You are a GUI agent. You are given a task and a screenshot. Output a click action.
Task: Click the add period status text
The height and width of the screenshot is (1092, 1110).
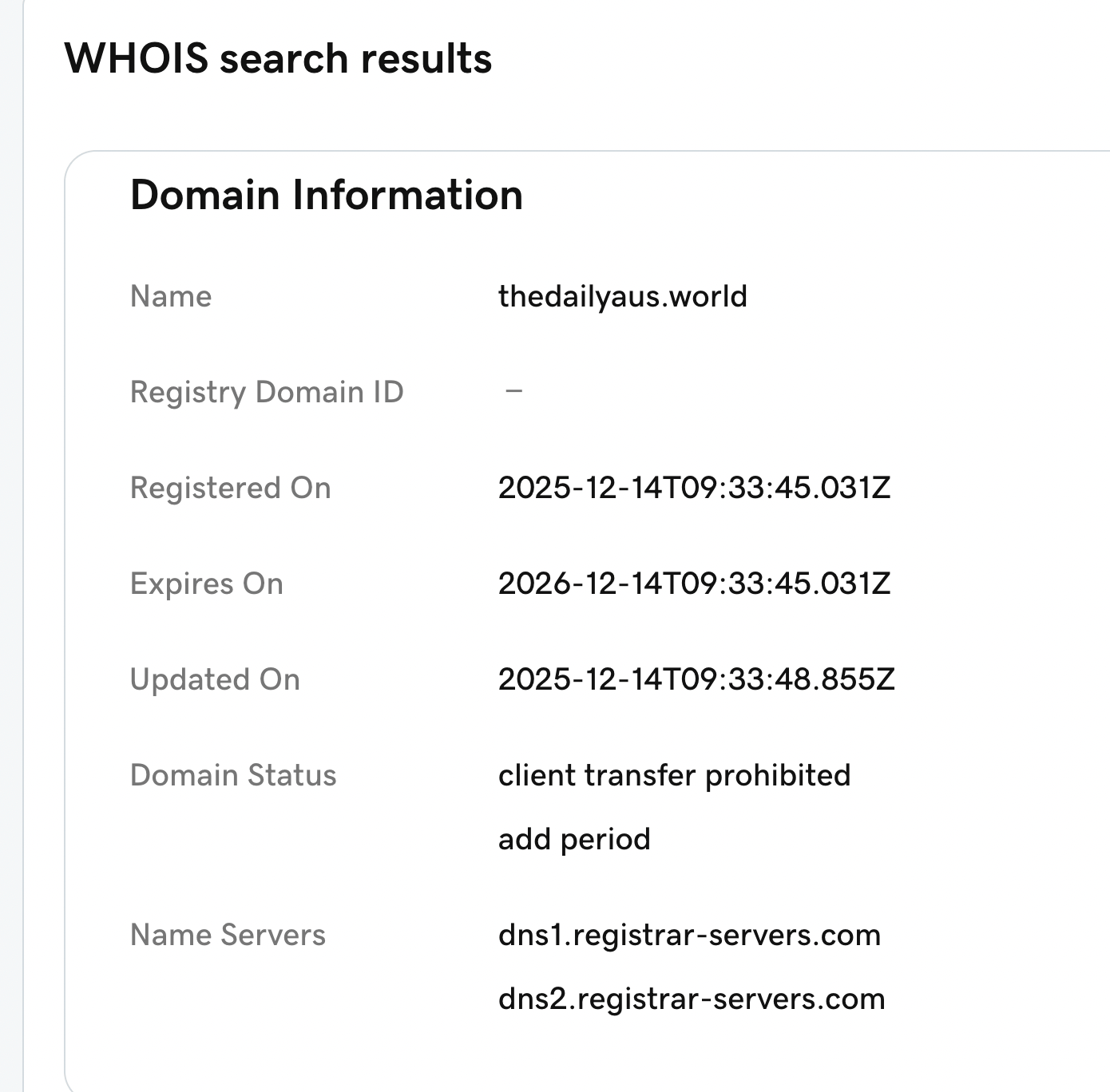click(574, 839)
